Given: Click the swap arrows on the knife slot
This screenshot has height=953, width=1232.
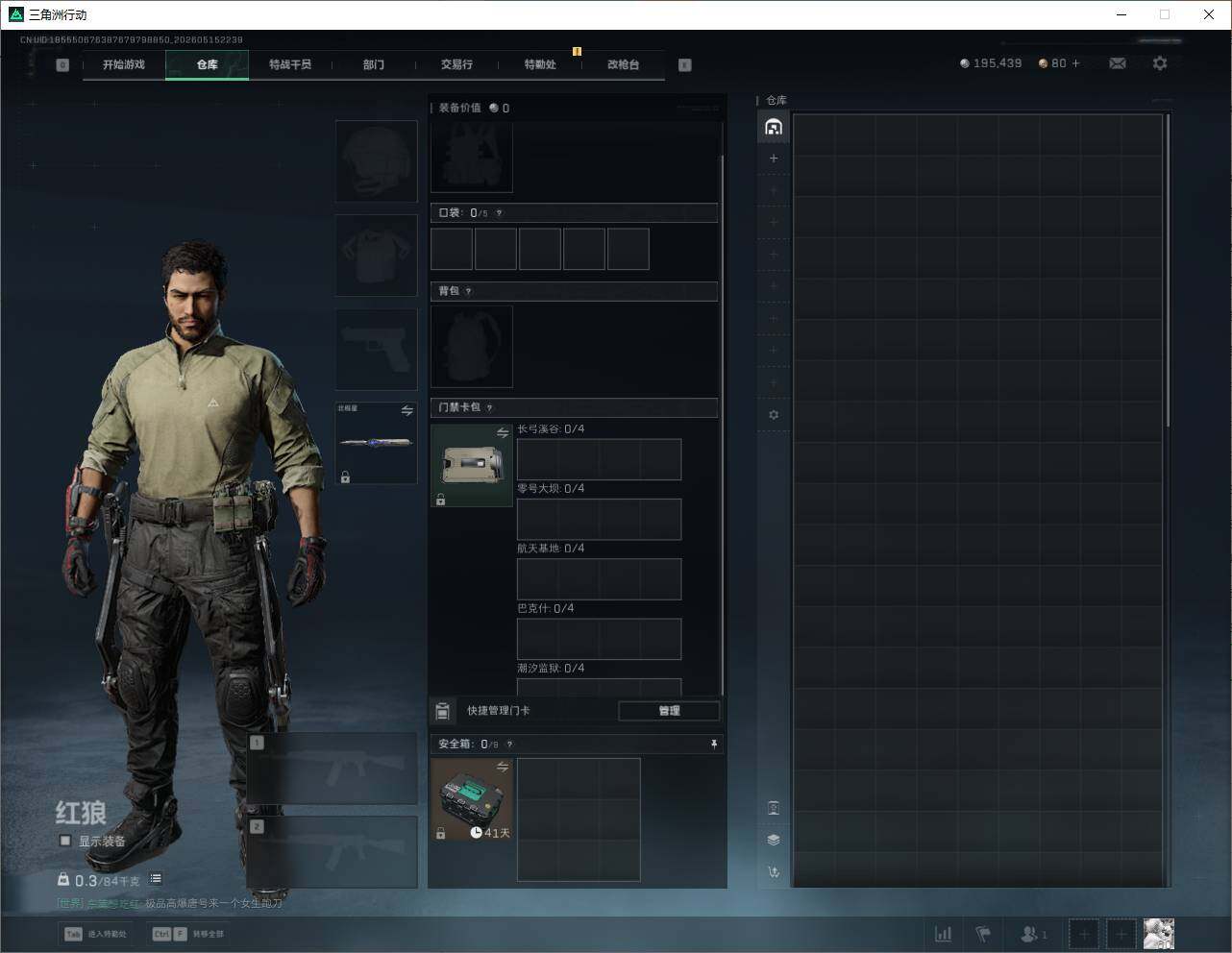Looking at the screenshot, I should 407,411.
